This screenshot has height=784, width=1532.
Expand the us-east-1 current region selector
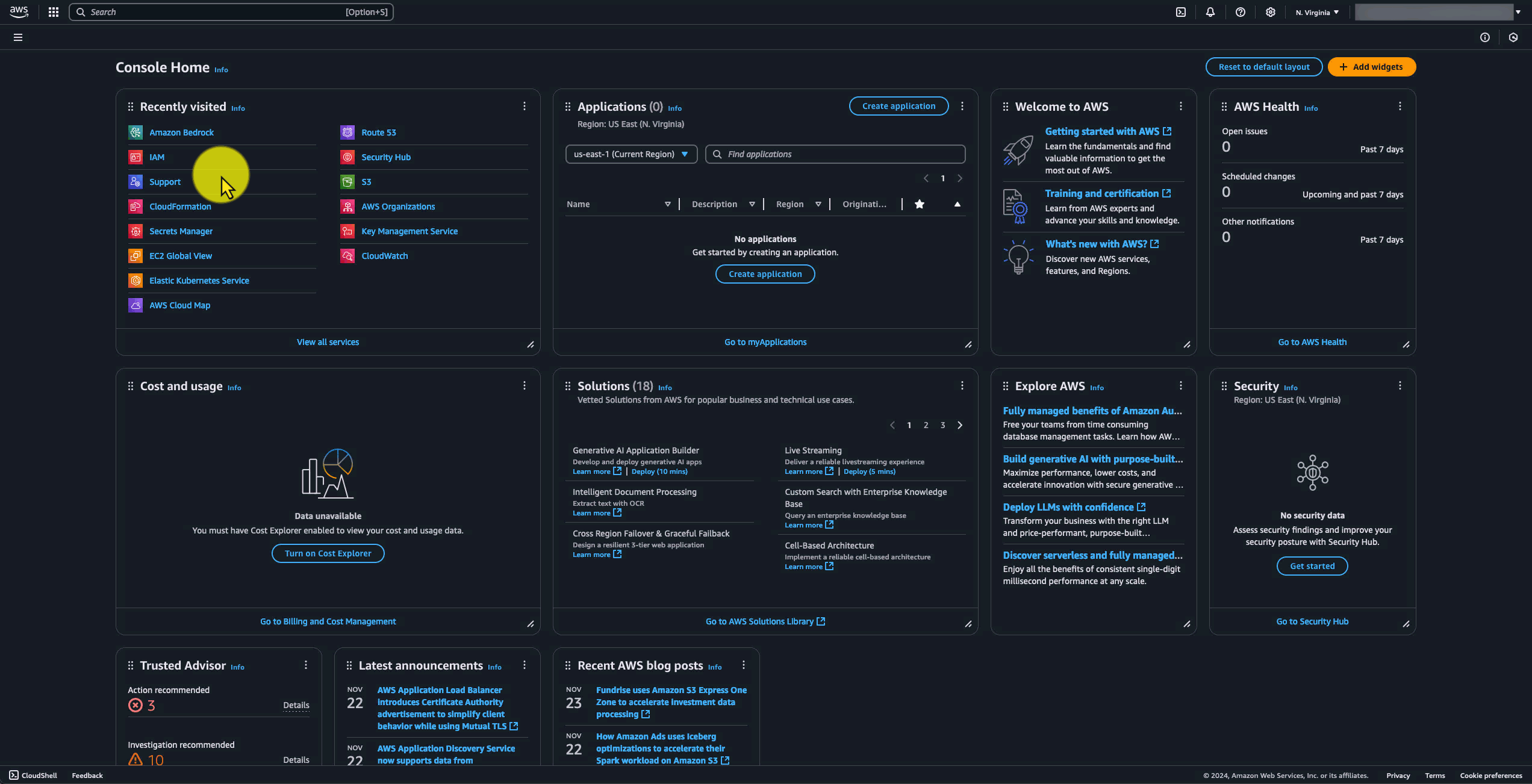631,154
